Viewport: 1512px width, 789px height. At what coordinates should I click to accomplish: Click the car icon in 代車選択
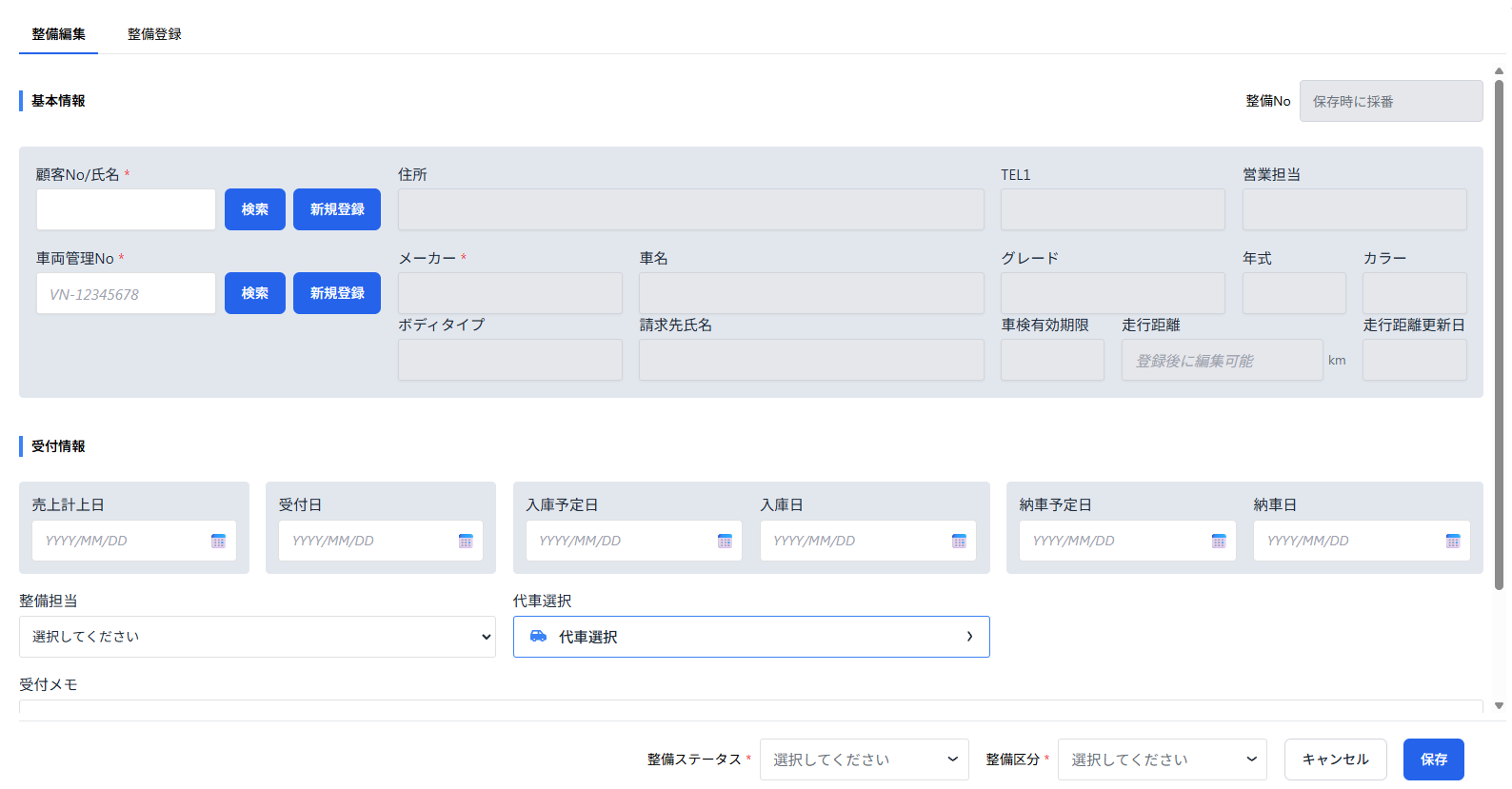pos(538,637)
